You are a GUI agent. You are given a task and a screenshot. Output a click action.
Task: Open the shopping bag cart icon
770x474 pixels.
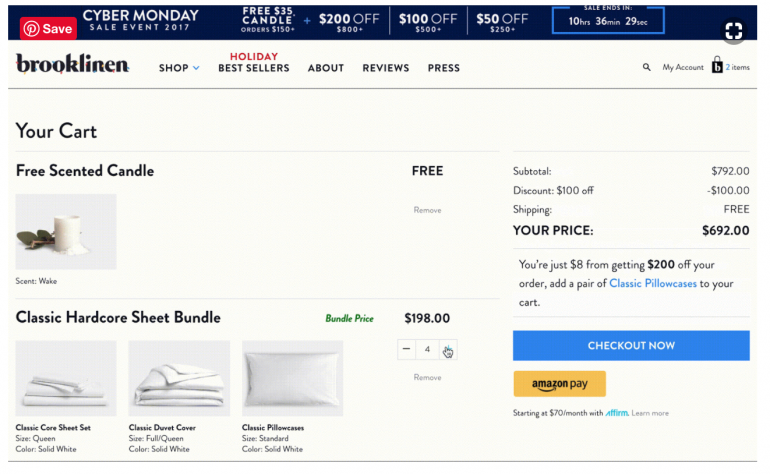(x=717, y=67)
